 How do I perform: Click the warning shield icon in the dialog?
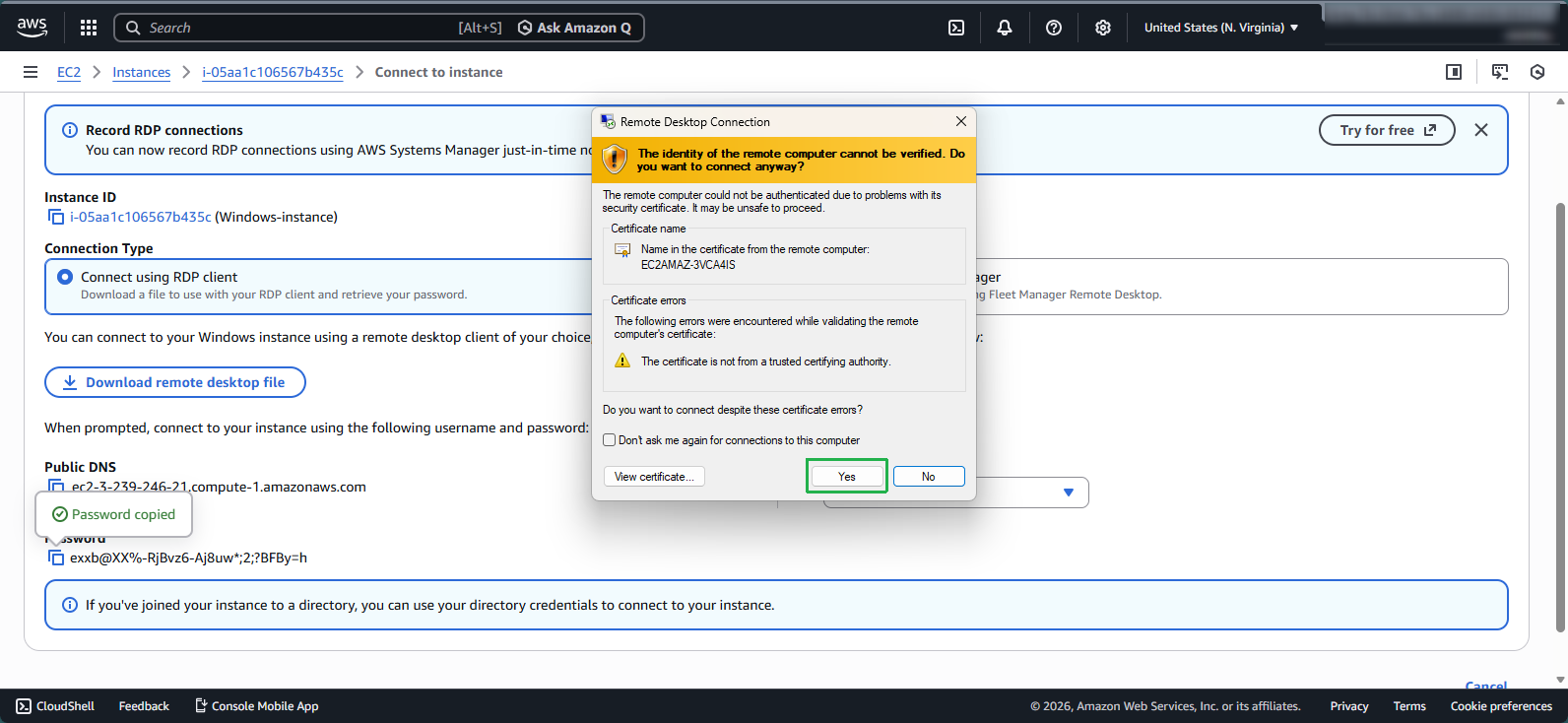[615, 159]
